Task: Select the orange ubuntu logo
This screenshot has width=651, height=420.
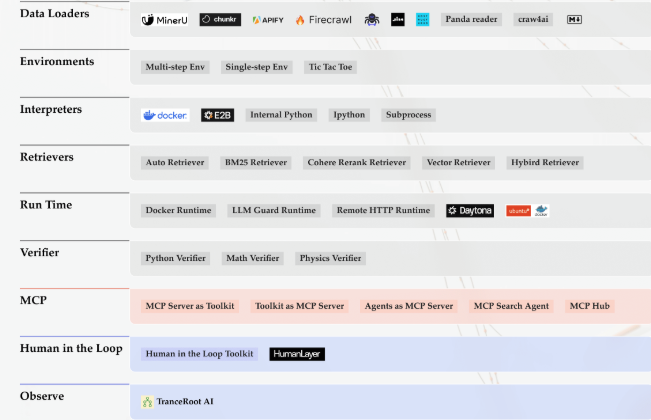Action: pyautogui.click(x=518, y=211)
